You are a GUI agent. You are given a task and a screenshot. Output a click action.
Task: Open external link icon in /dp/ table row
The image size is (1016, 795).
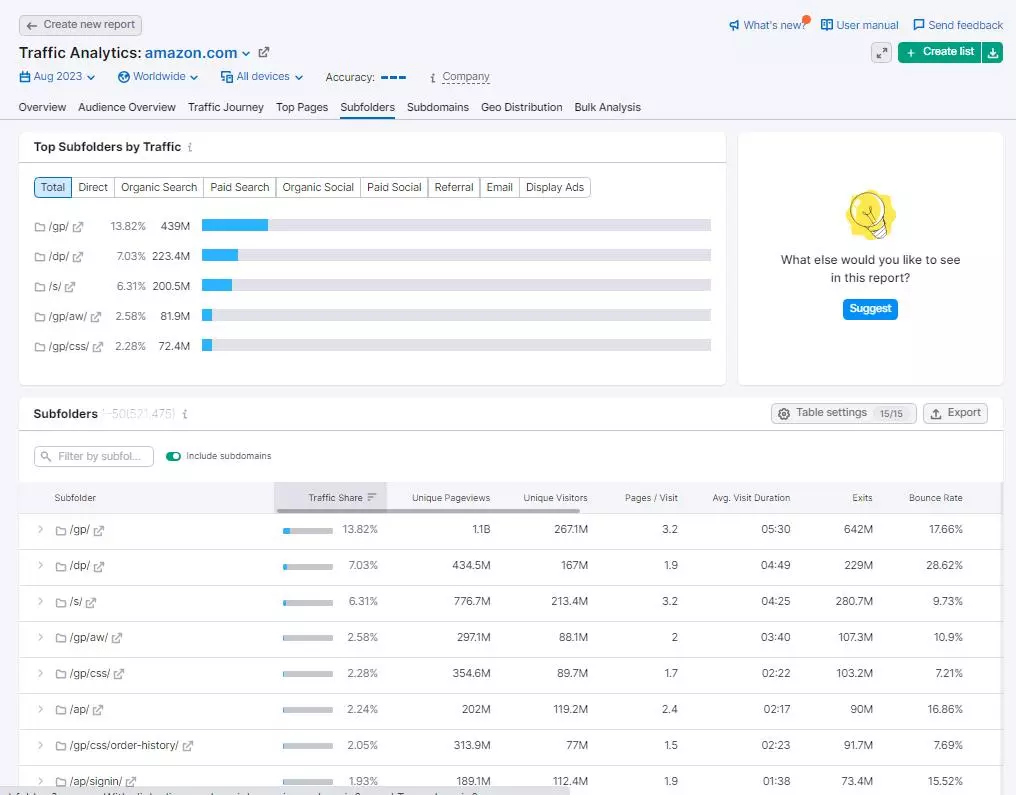pos(98,566)
